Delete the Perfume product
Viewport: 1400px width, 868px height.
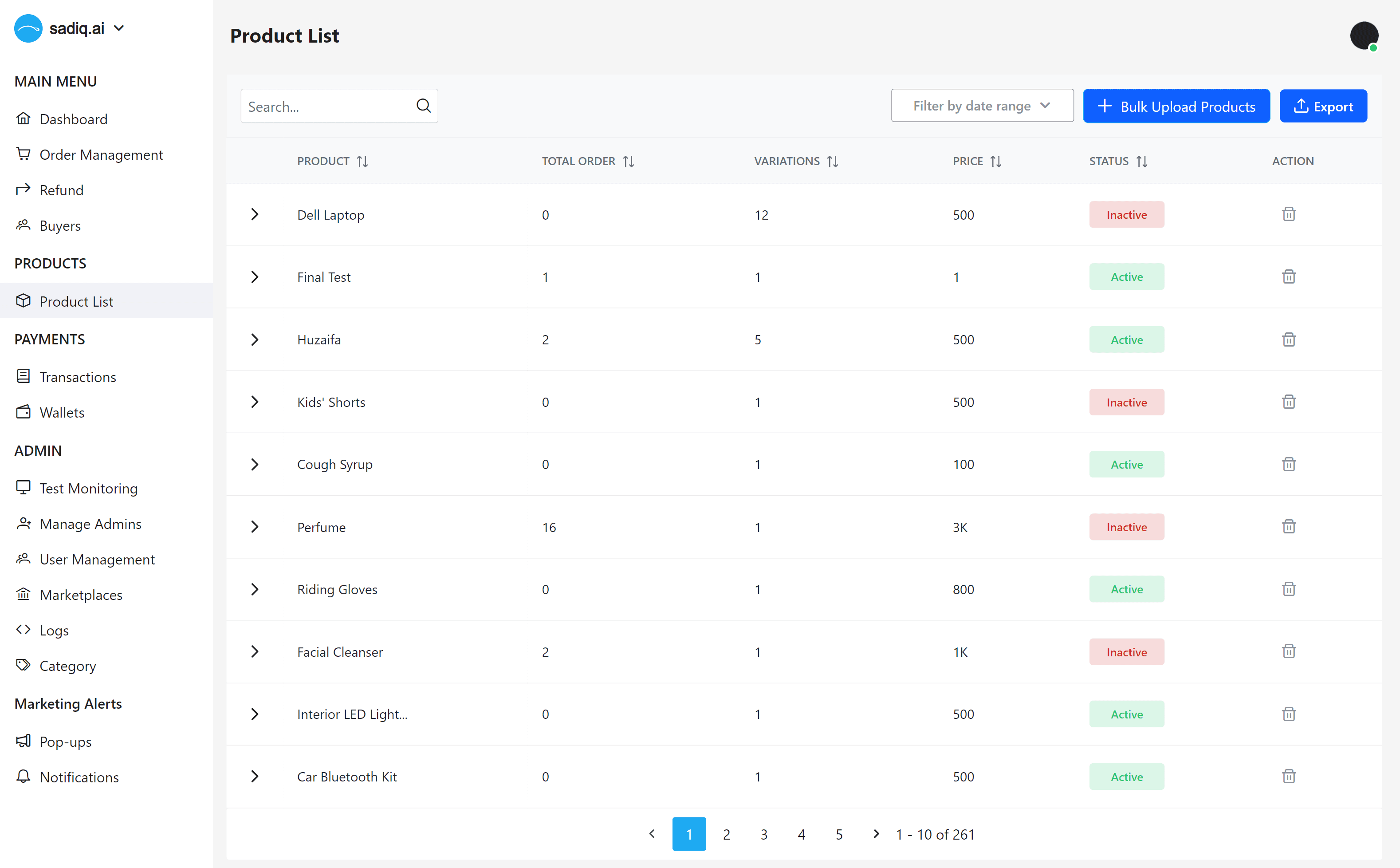(1289, 526)
